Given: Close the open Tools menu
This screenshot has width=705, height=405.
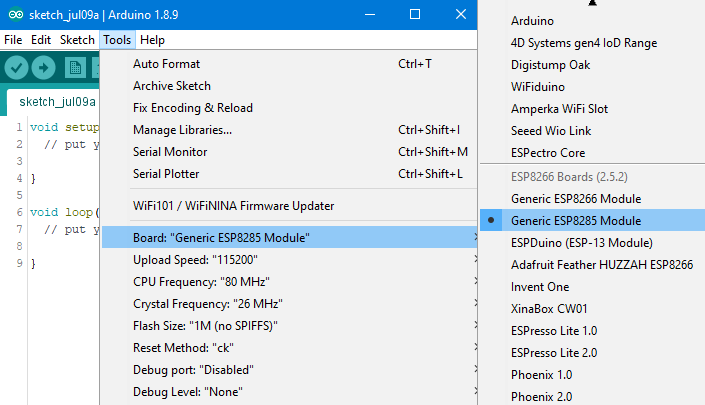Looking at the screenshot, I should [x=117, y=40].
